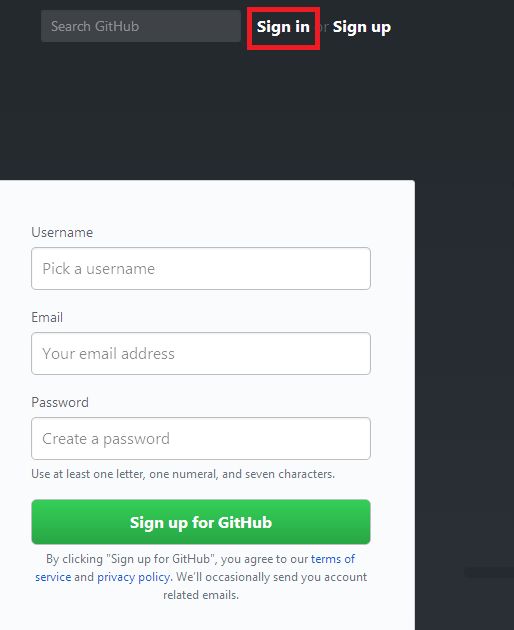Viewport: 514px width, 630px height.
Task: Open the terms of service link
Action: click(x=333, y=559)
